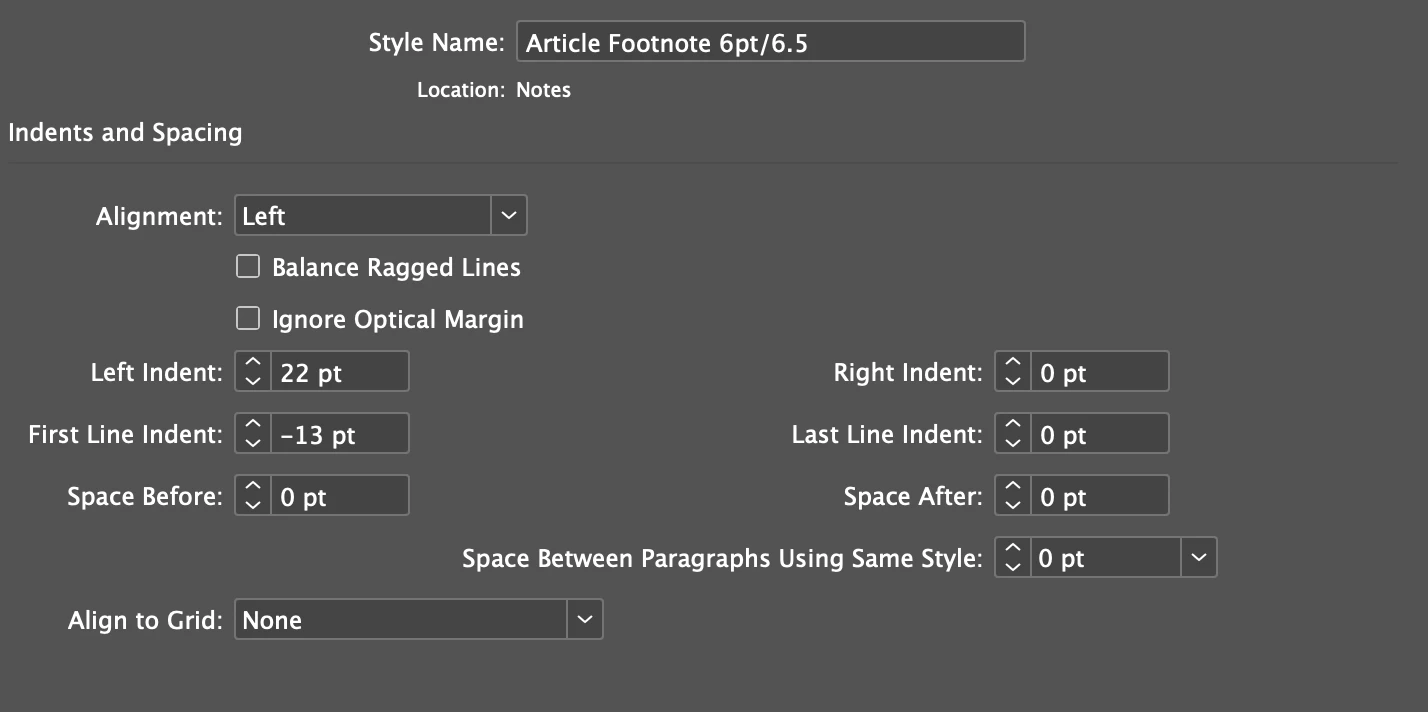Decrease Last Line Indent stepper down
Viewport: 1428px width, 712px height.
click(x=1013, y=442)
